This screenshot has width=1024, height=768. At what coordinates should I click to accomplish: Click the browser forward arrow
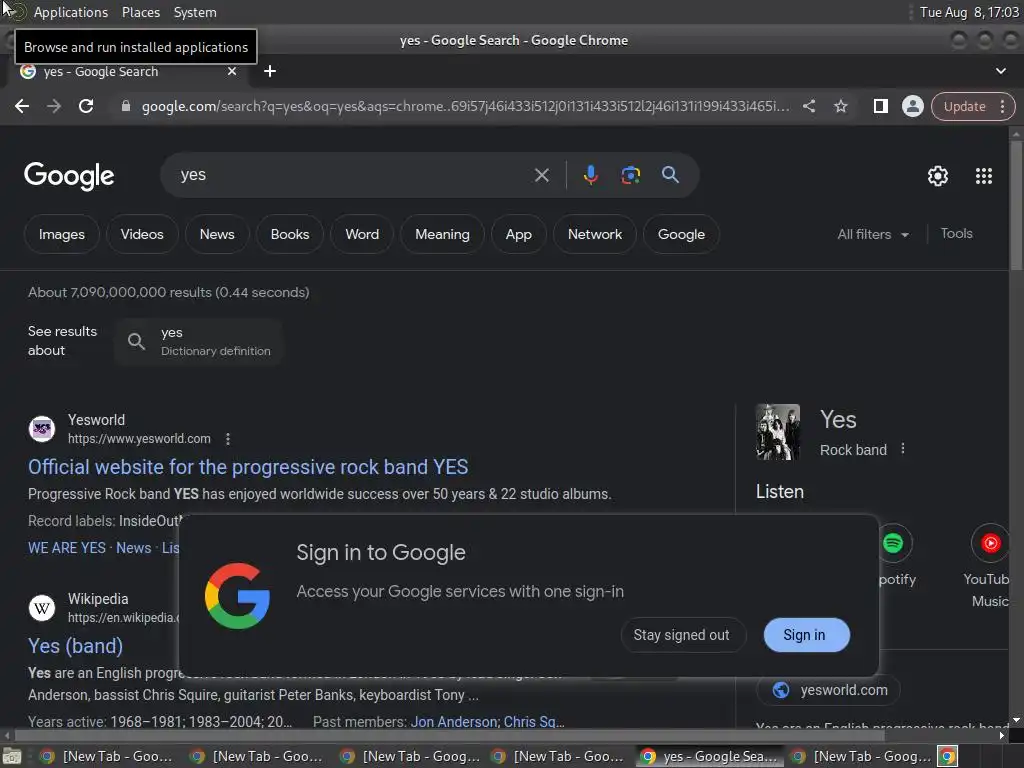click(x=54, y=106)
